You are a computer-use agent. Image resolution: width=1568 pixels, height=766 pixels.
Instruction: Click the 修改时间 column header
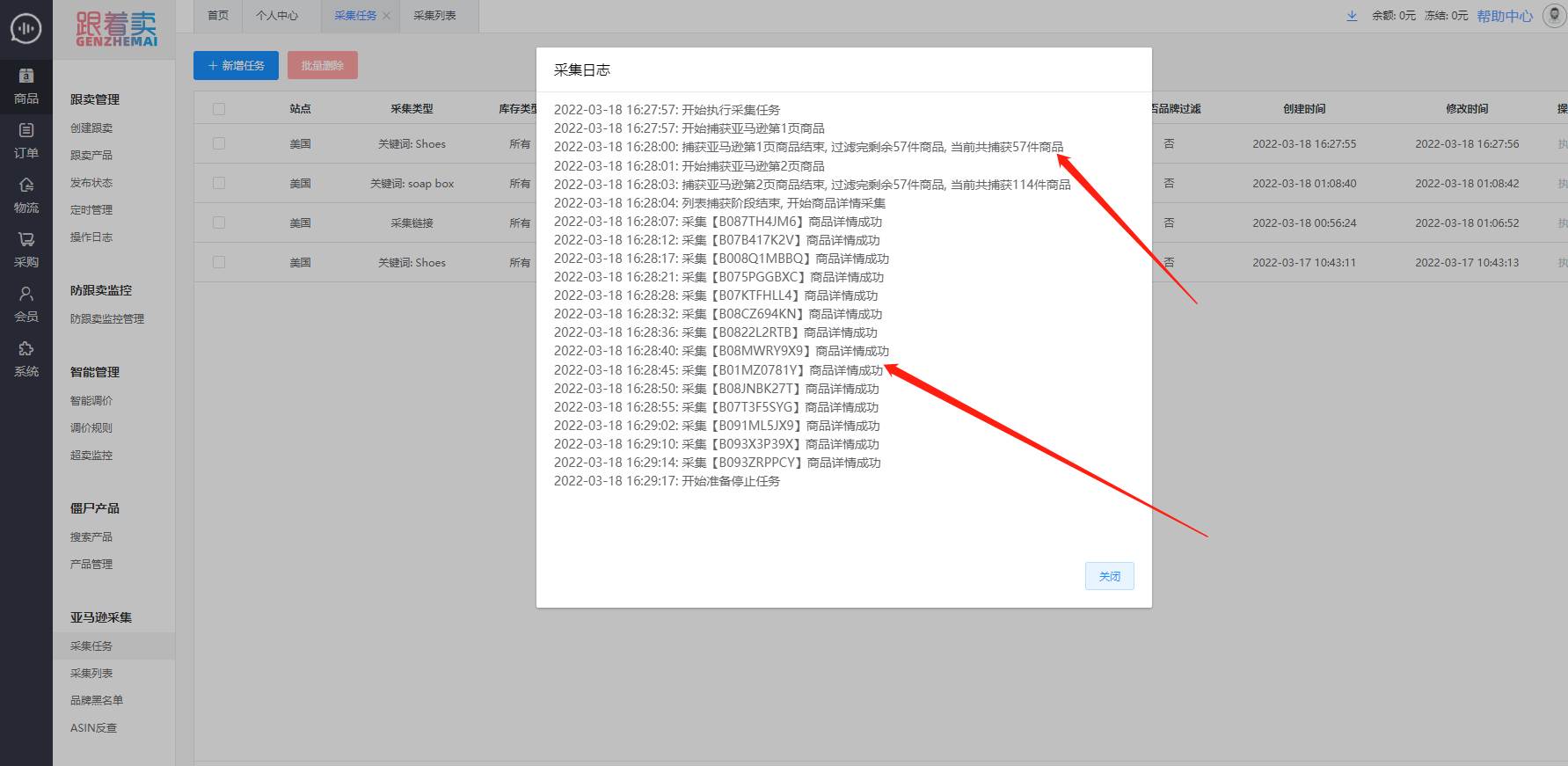1467,109
